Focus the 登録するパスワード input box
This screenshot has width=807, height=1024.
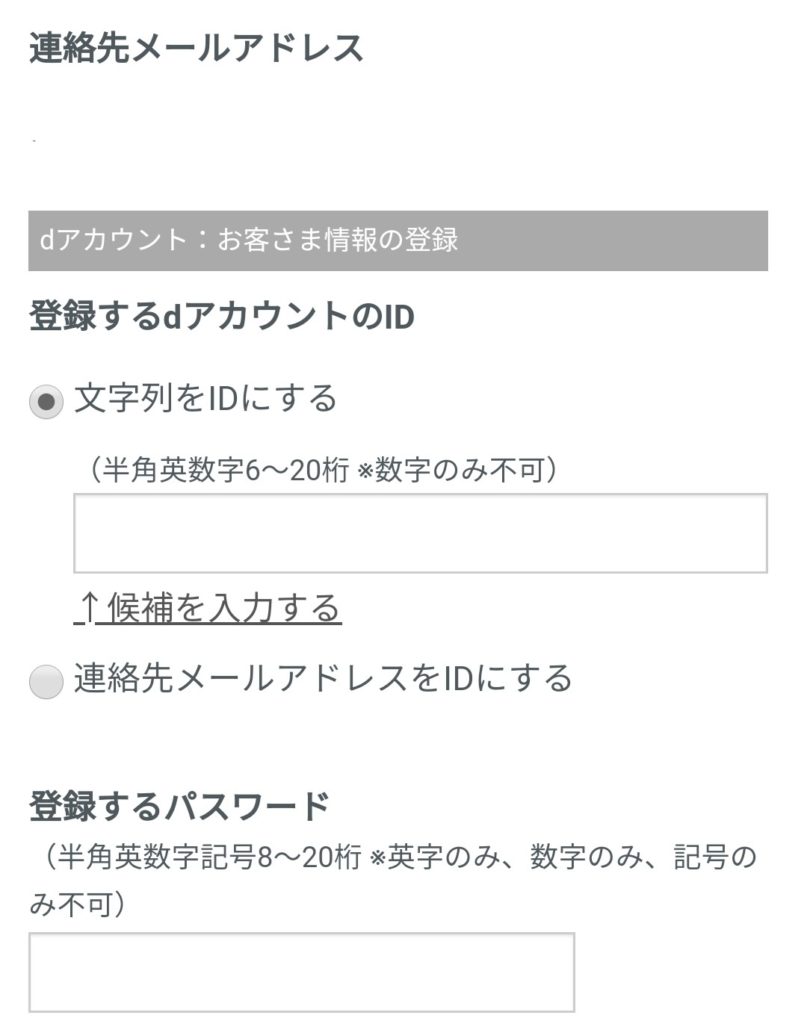301,972
